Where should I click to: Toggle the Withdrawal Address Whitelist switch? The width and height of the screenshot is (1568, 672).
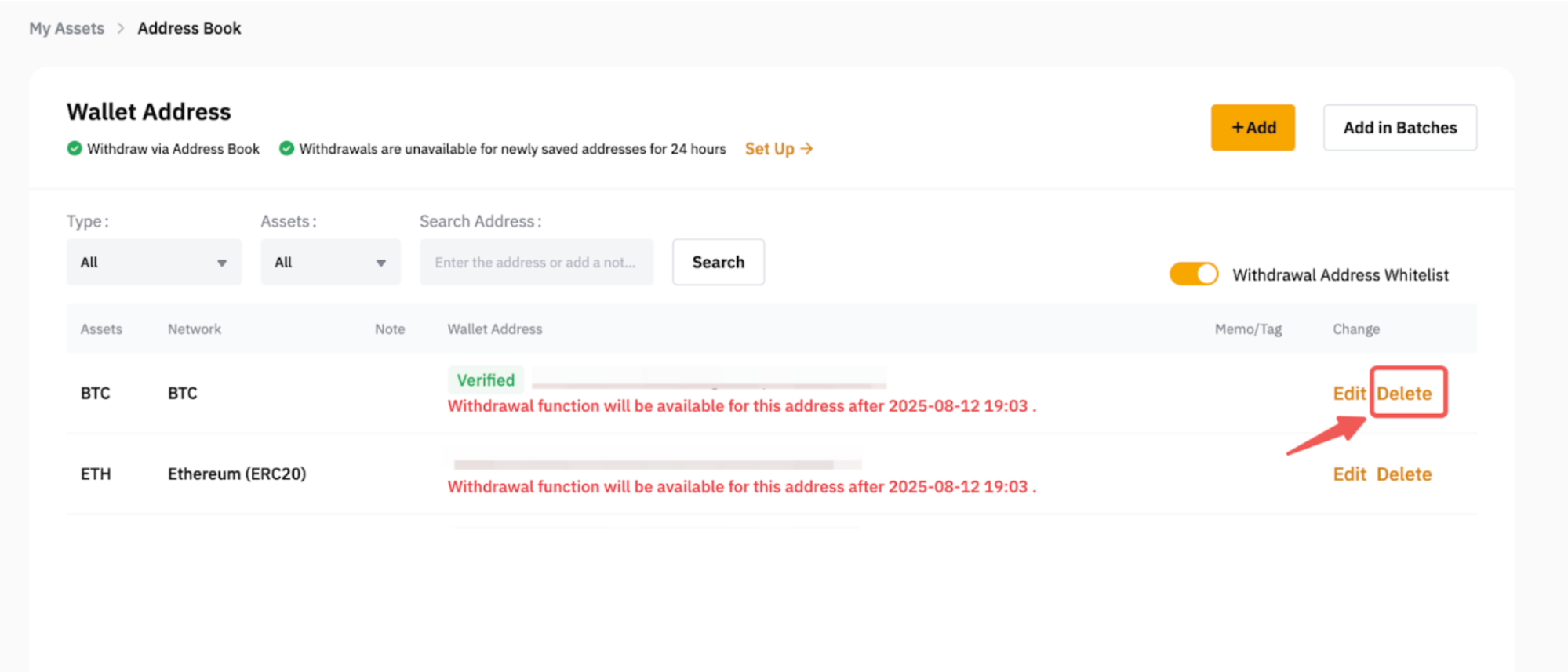click(x=1193, y=274)
